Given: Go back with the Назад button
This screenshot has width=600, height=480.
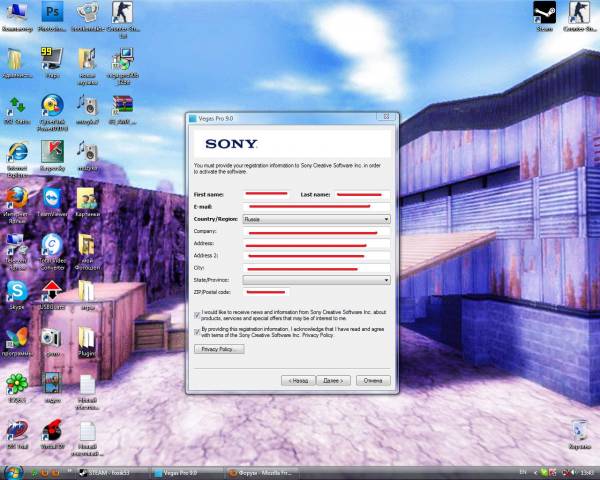Looking at the screenshot, I should [x=298, y=380].
